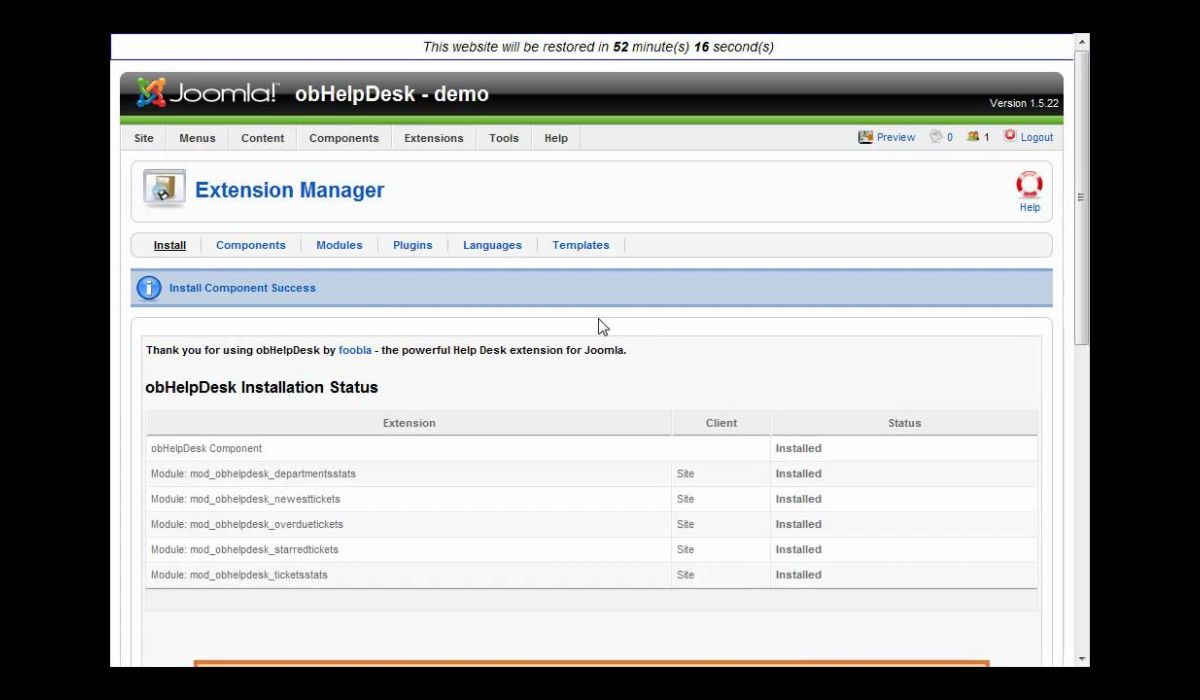Click the Version 1.5.22 text

point(1024,103)
